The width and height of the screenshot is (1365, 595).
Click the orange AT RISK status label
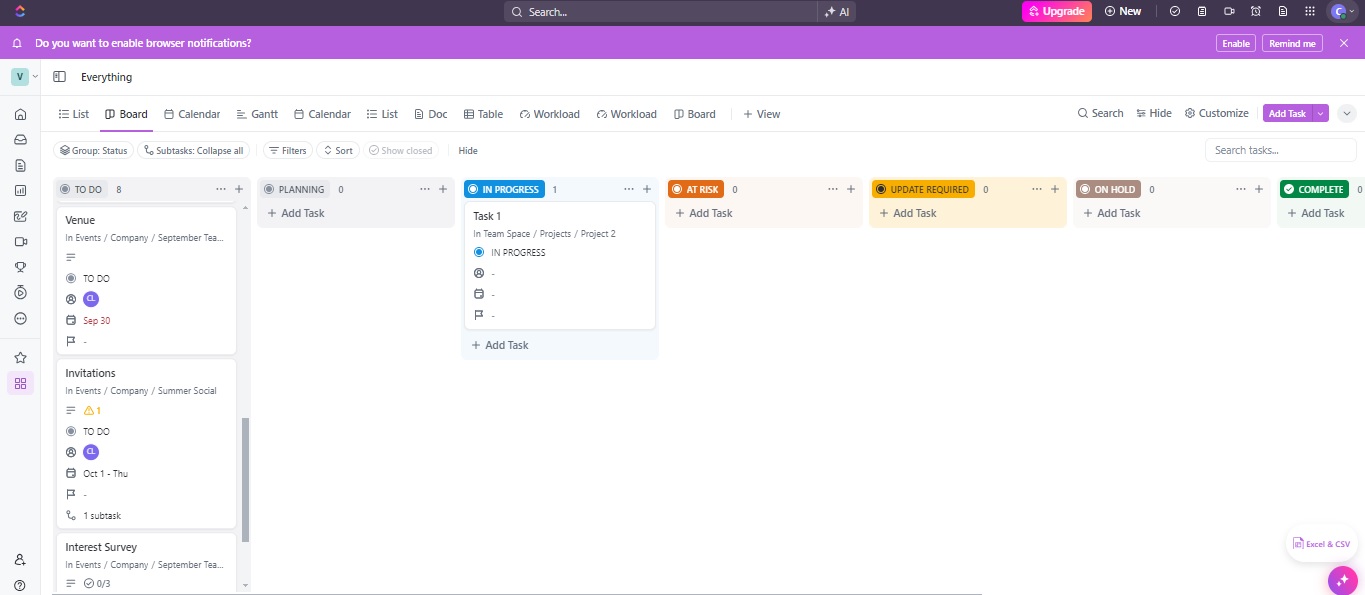(695, 189)
